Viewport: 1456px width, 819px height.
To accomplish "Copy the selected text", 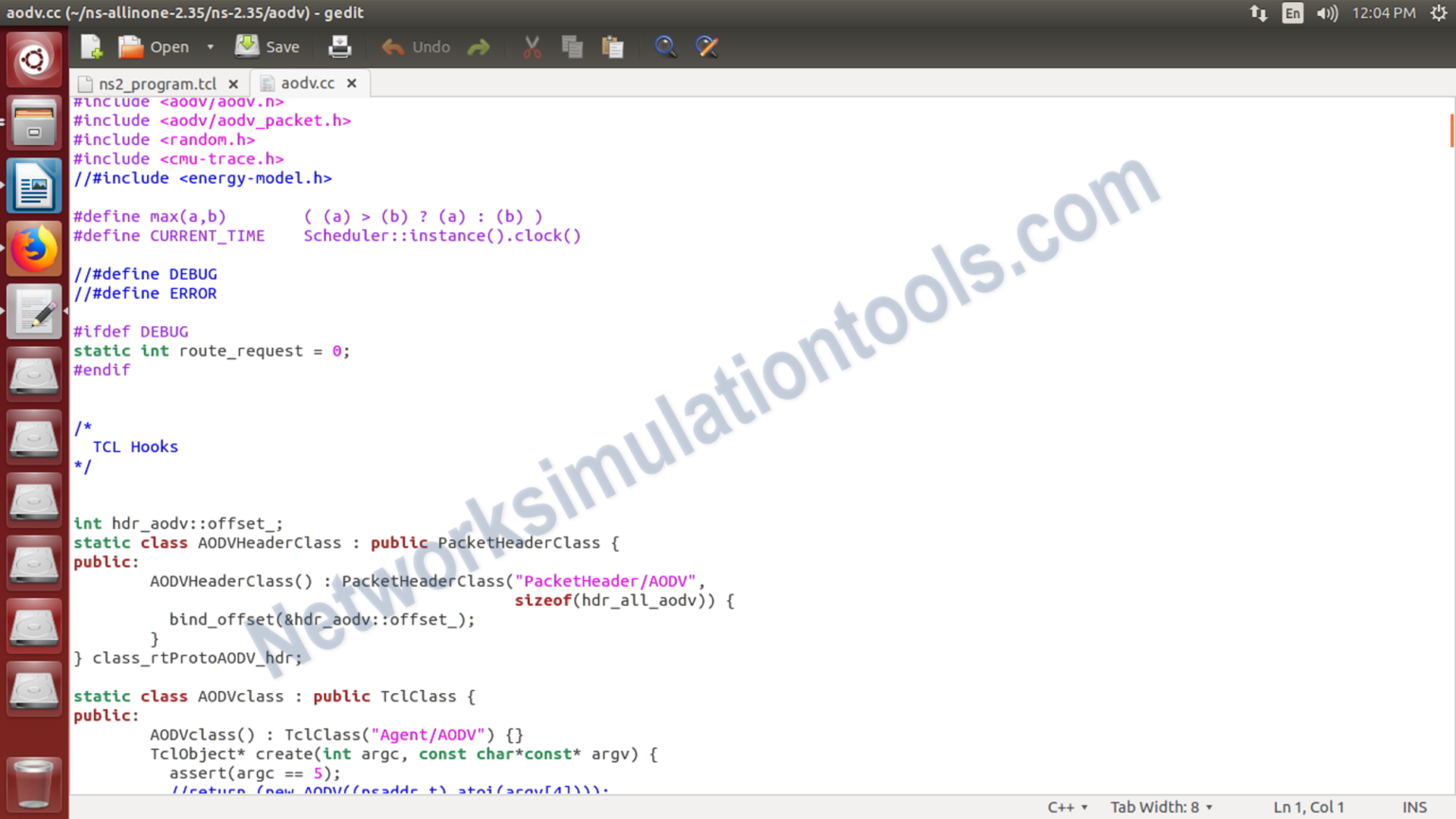I will (x=572, y=46).
